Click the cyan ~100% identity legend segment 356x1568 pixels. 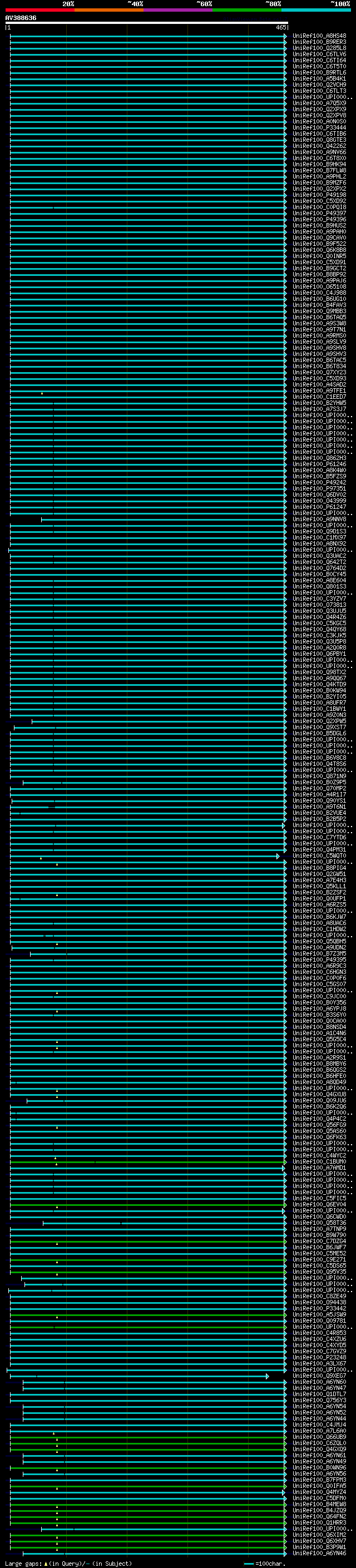click(316, 10)
